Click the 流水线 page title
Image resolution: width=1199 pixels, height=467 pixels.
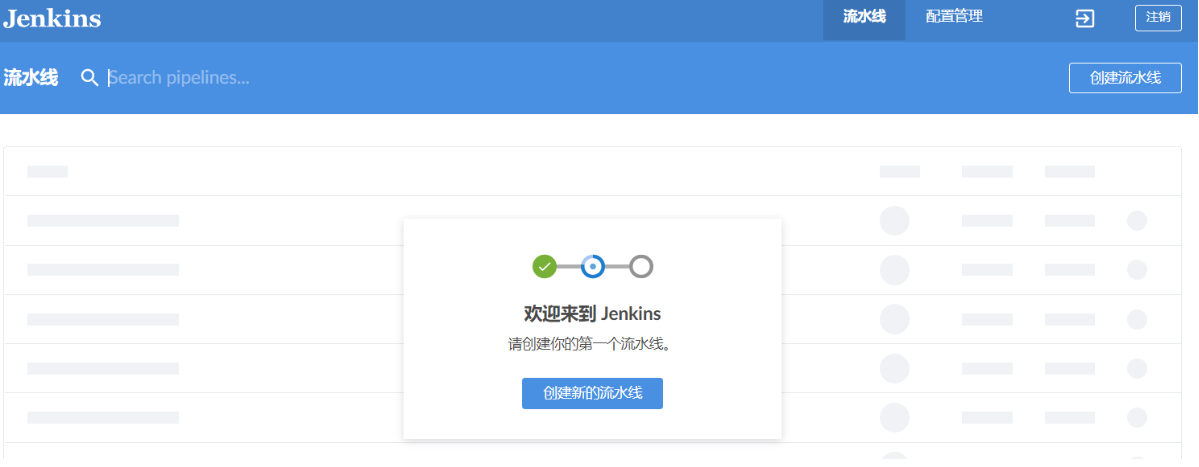[x=31, y=78]
